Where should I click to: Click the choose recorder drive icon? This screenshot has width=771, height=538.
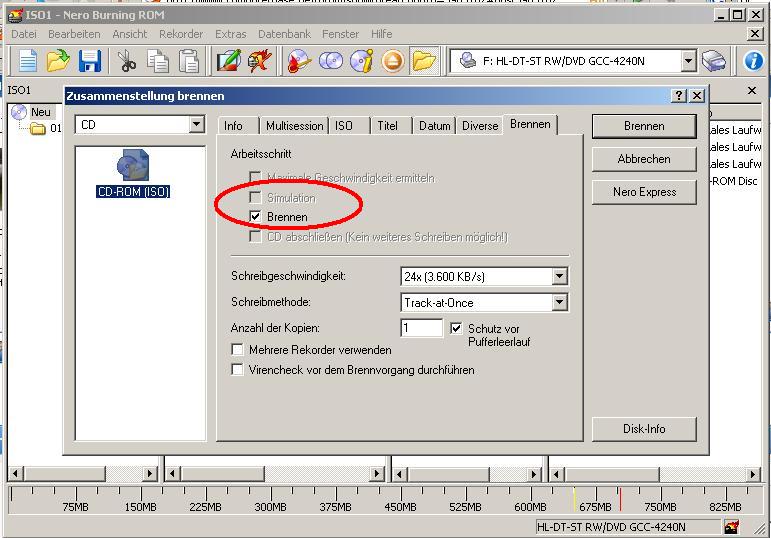point(713,61)
